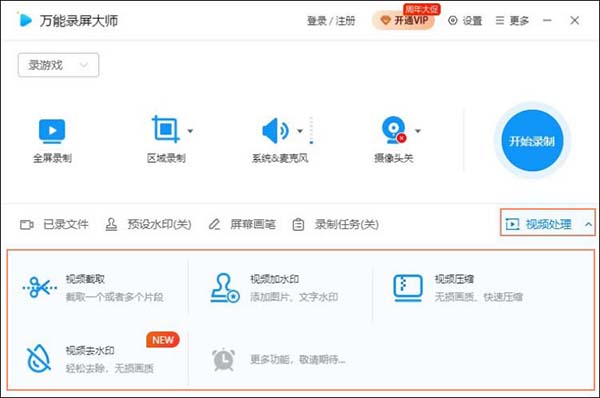Screen dimensions: 600x398
Task: Click the stamp add-watermark icon
Action: pyautogui.click(x=225, y=288)
